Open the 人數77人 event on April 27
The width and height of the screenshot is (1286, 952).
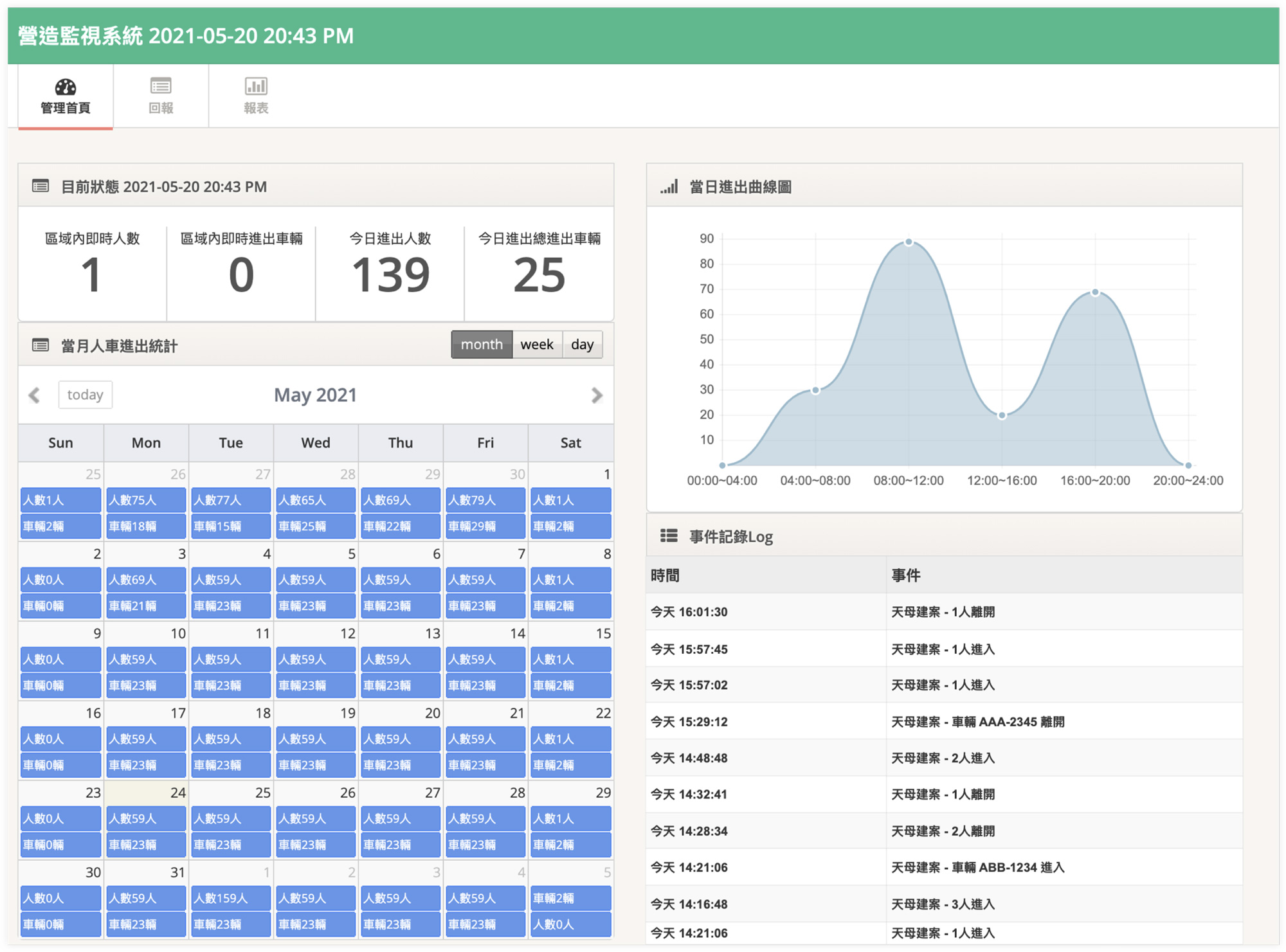pos(231,500)
